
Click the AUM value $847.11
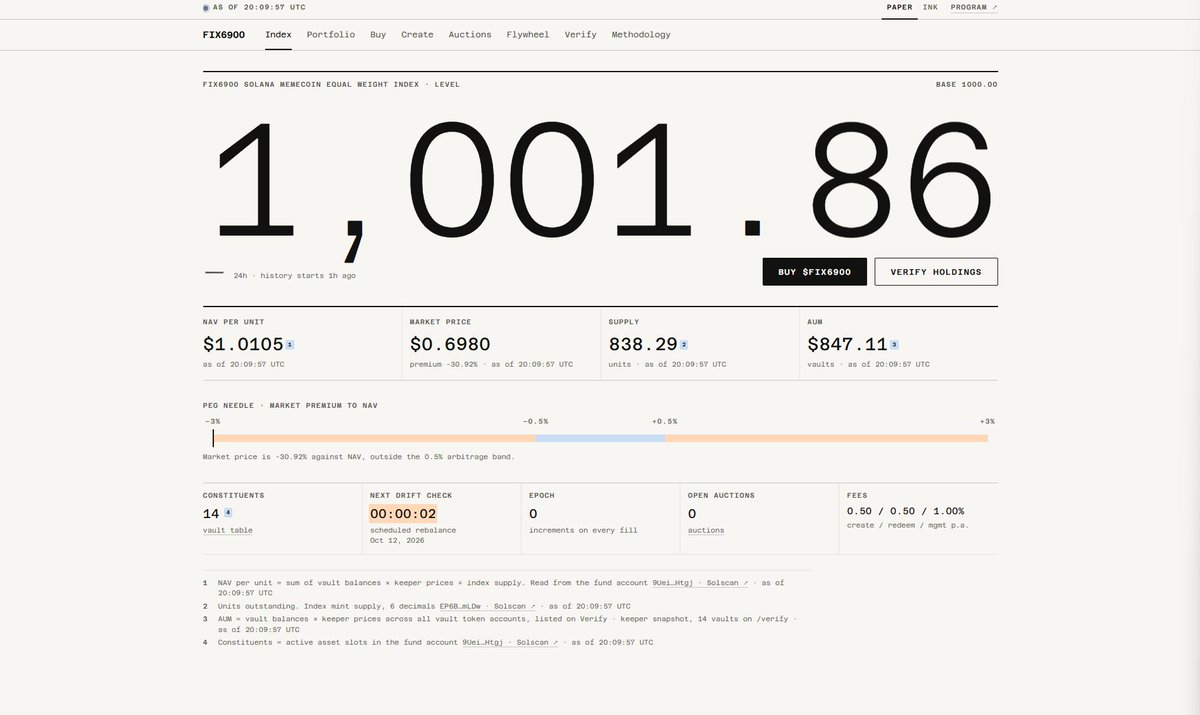tap(848, 344)
